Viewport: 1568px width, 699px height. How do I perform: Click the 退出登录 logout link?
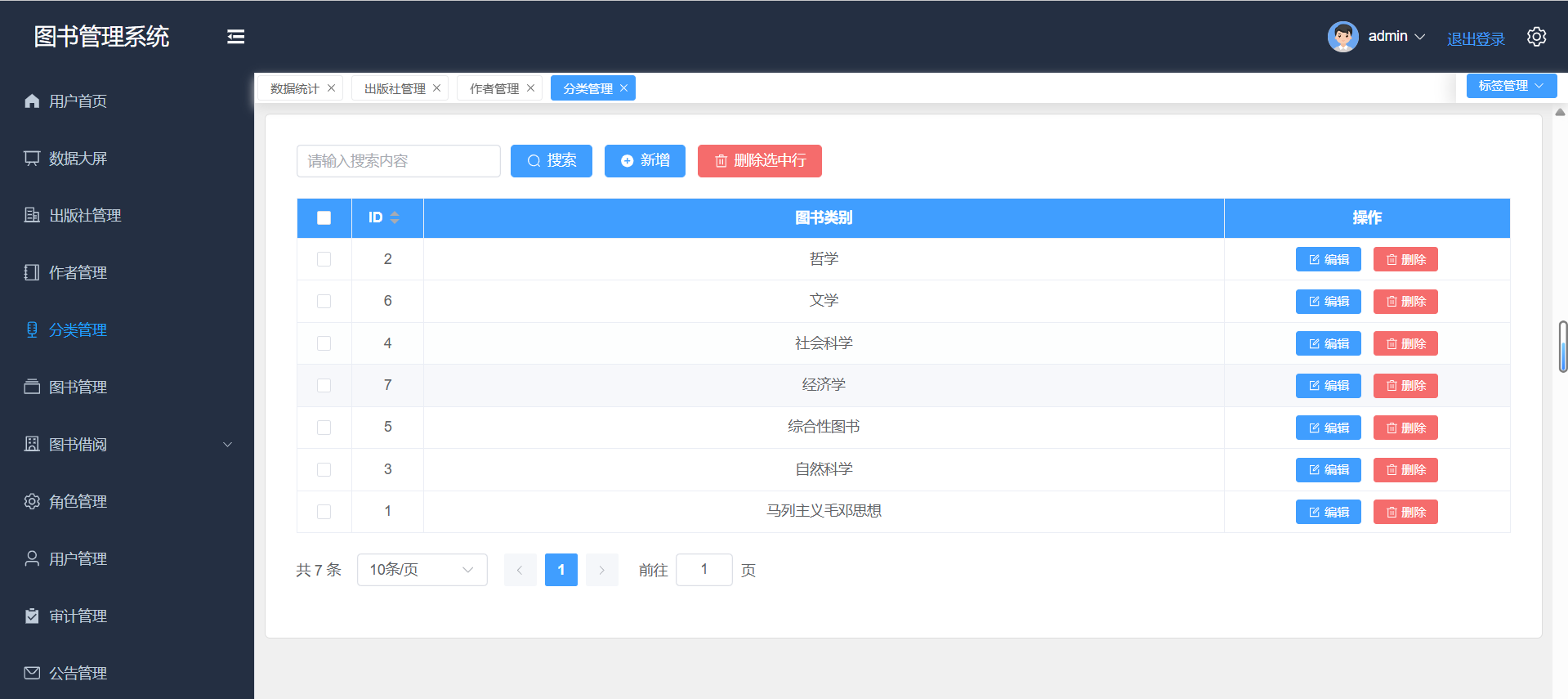[1476, 38]
